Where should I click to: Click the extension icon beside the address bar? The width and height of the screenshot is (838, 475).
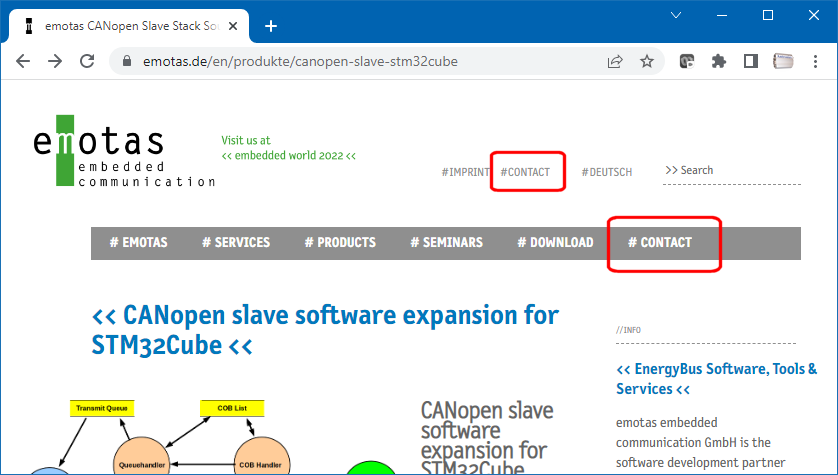point(687,61)
